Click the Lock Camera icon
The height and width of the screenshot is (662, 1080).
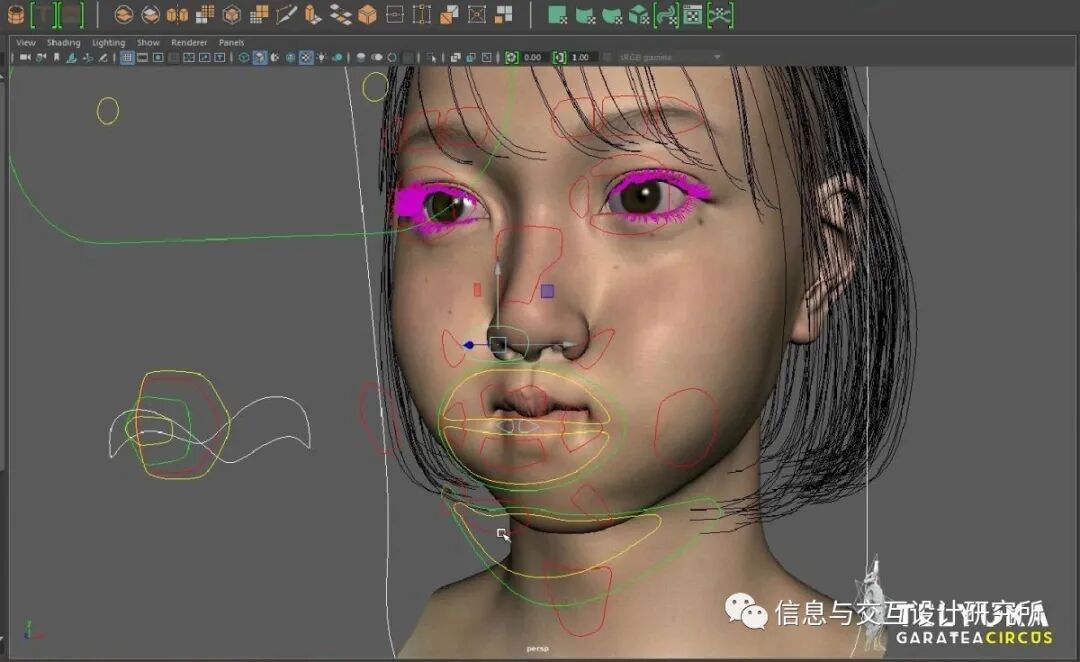(41, 57)
